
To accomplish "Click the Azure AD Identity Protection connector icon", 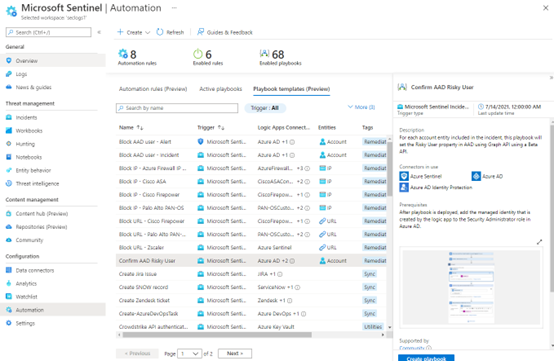I will pos(404,187).
